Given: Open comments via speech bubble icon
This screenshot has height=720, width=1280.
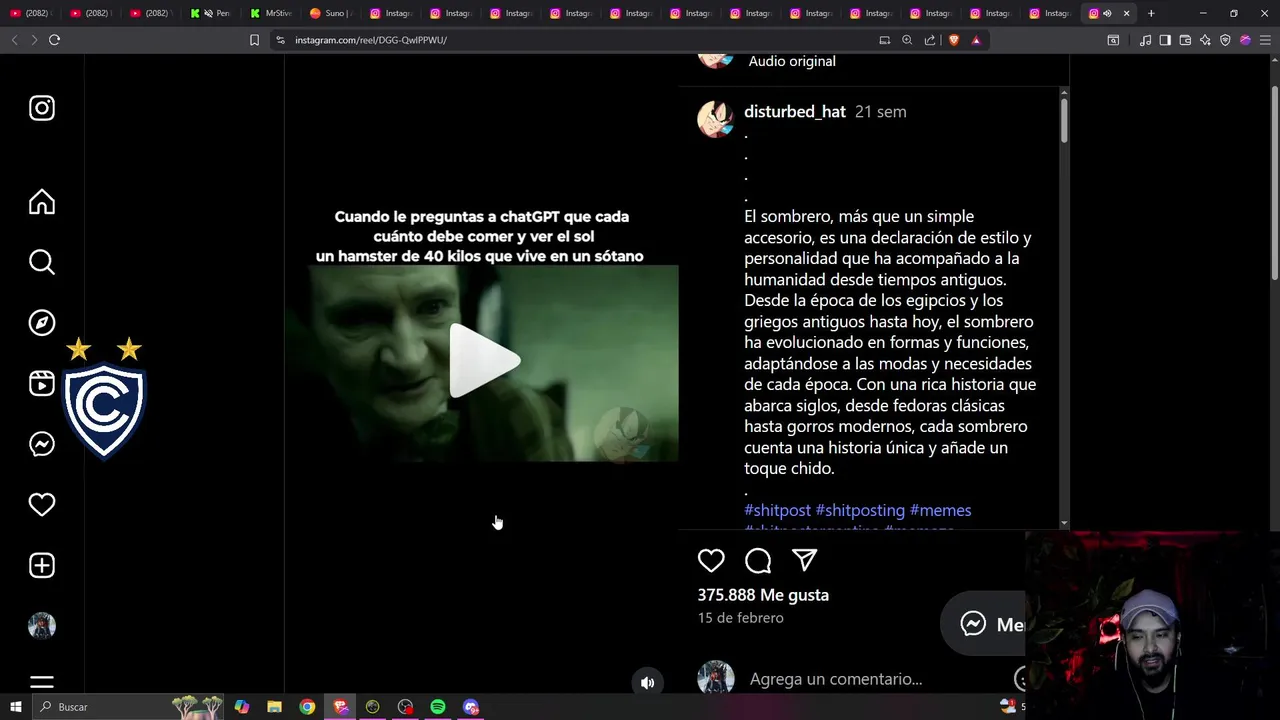Looking at the screenshot, I should click(758, 561).
